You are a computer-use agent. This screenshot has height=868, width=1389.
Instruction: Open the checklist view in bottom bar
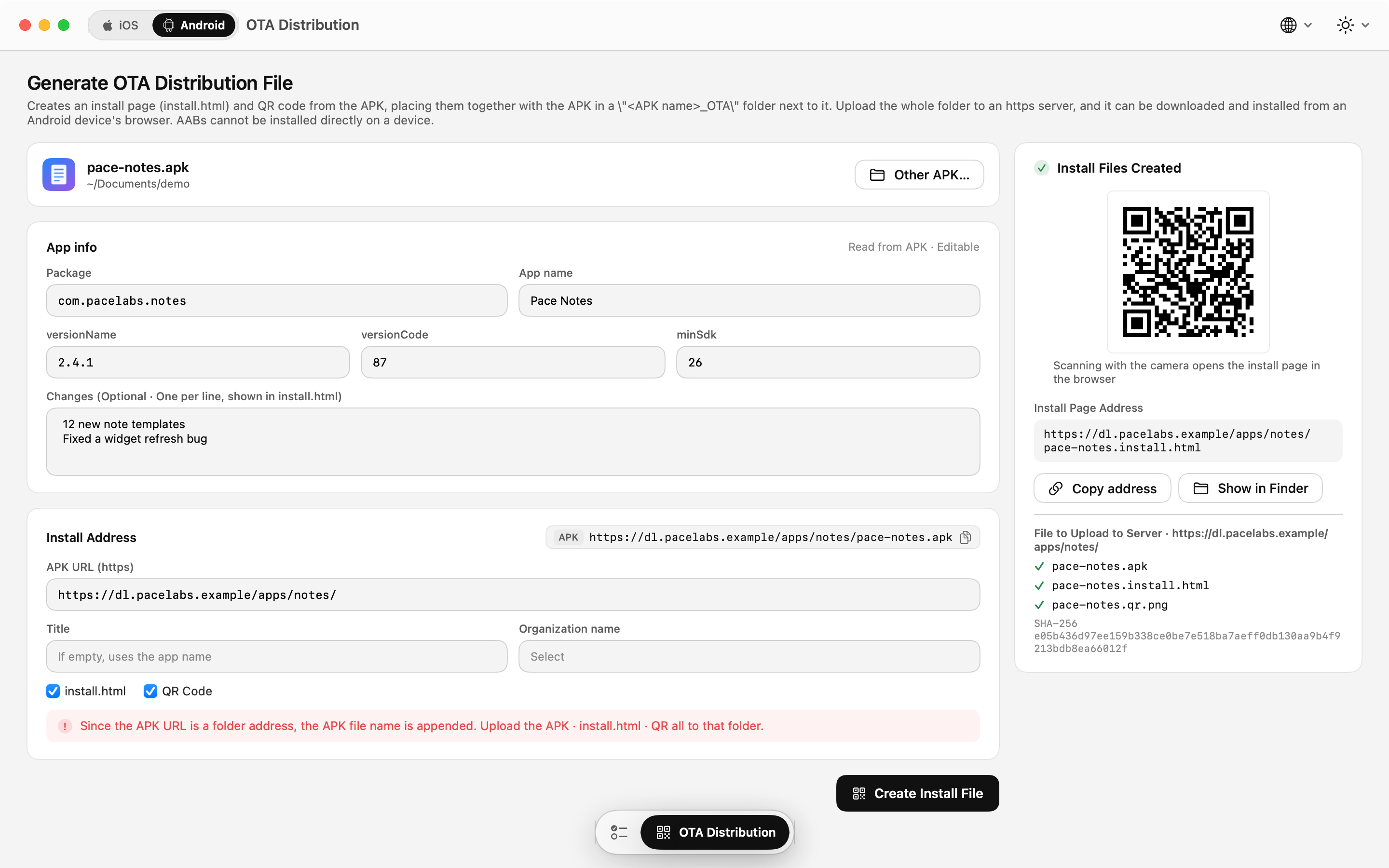point(619,832)
